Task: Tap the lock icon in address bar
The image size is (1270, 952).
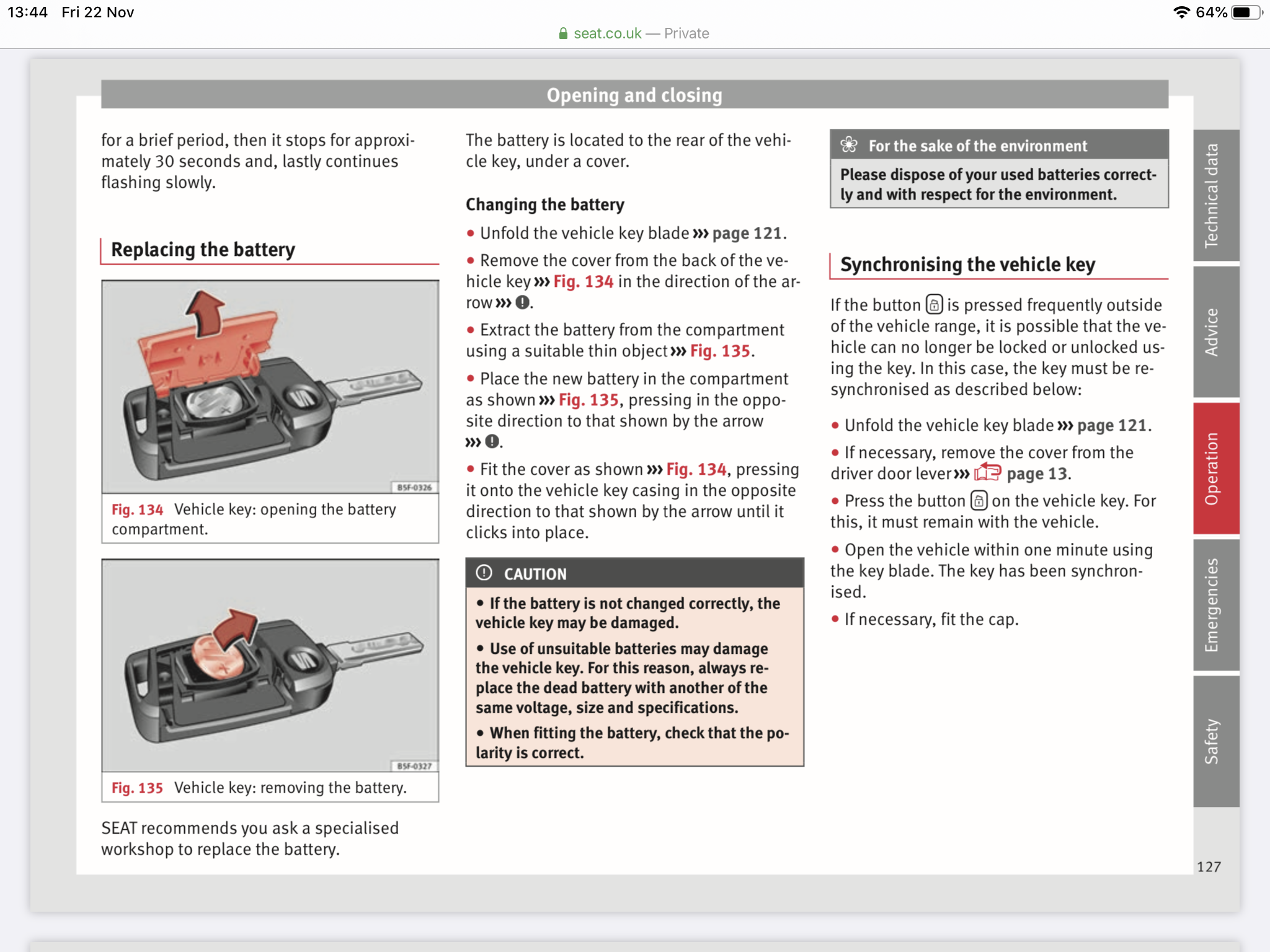Action: point(563,33)
